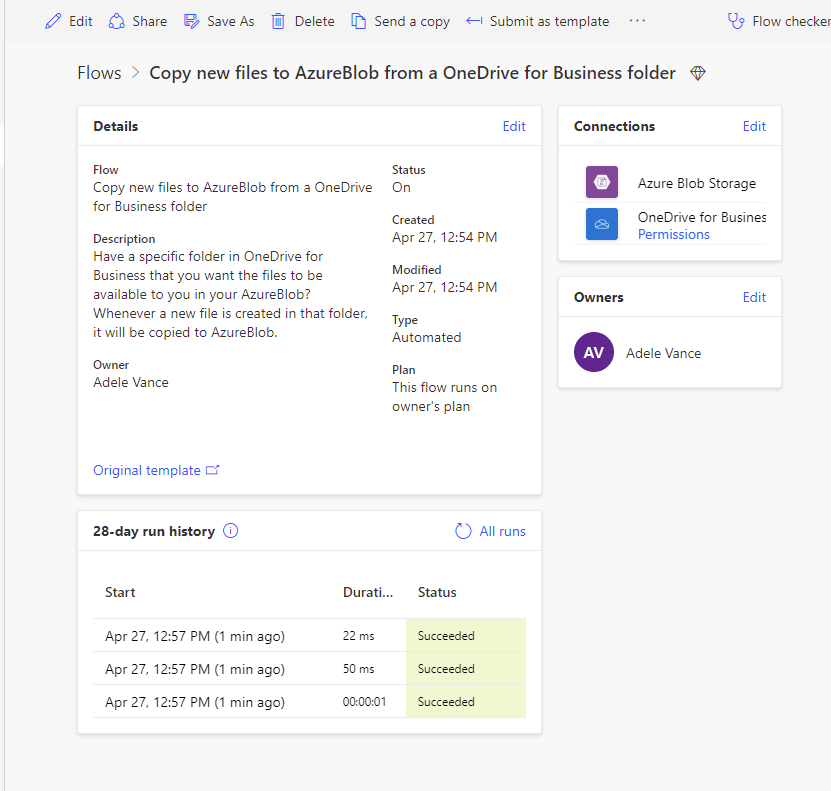Click the Save As icon
831x791 pixels.
pos(192,21)
